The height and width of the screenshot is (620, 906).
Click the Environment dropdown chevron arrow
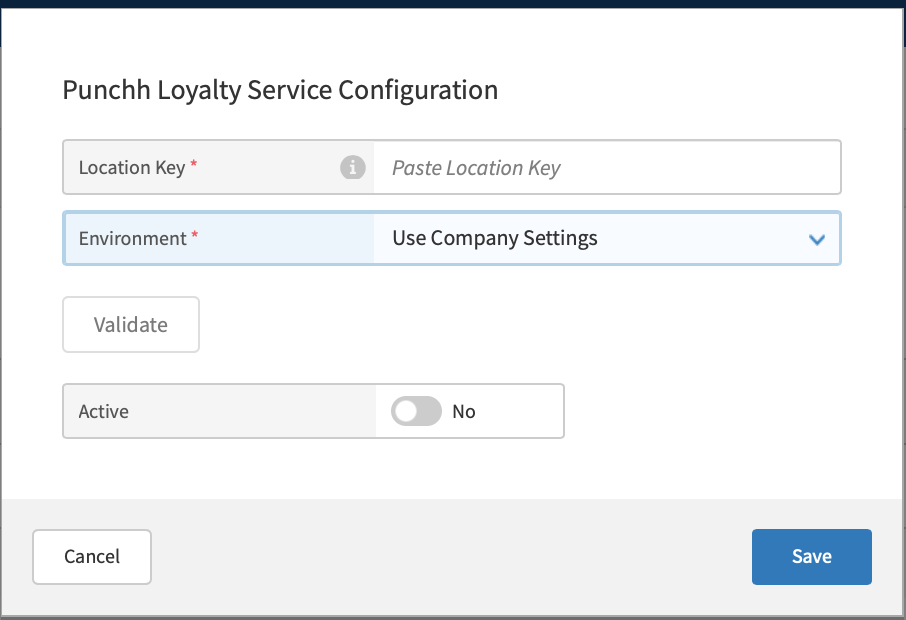click(816, 239)
